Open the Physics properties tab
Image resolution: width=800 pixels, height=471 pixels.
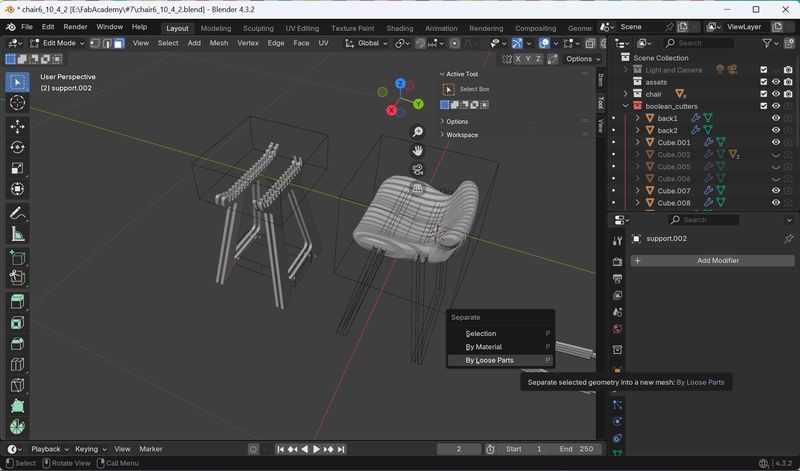click(x=617, y=422)
